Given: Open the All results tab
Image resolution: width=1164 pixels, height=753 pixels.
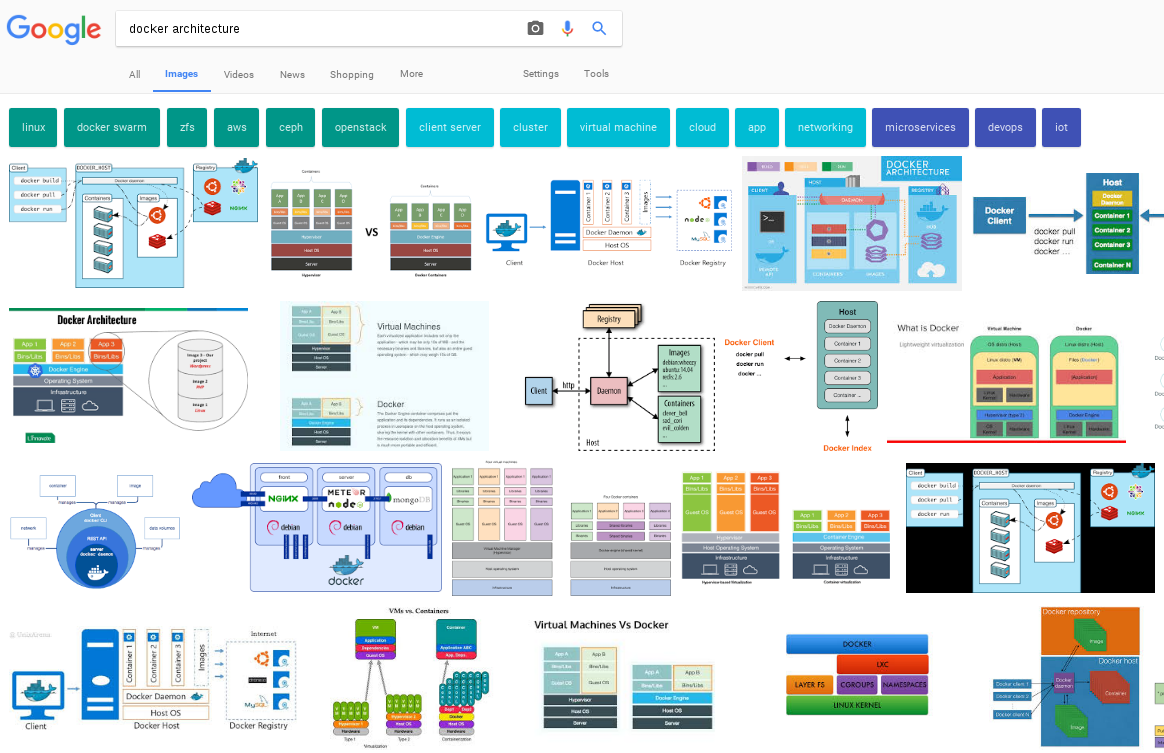Looking at the screenshot, I should click(134, 74).
